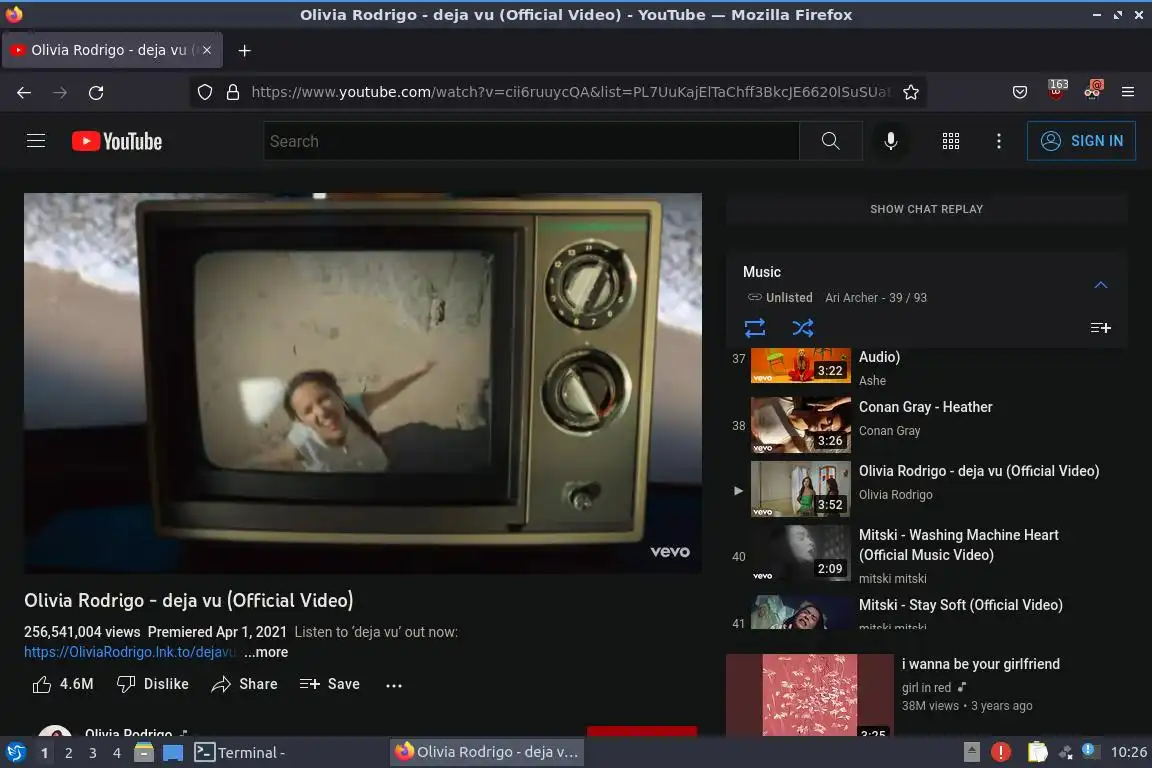1152x768 pixels.
Task: Open uBlock extension with 163 badge
Action: coord(1056,90)
